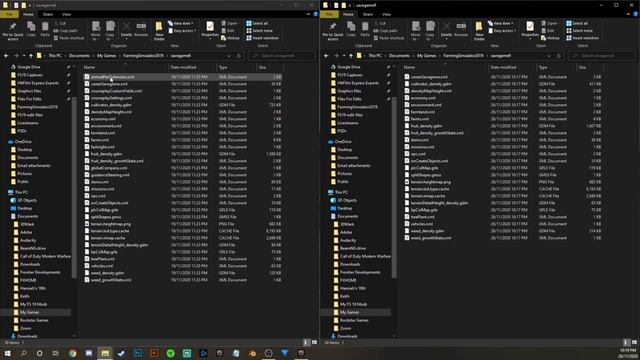
Task: Create a New folder in right window
Action: tap(479, 31)
